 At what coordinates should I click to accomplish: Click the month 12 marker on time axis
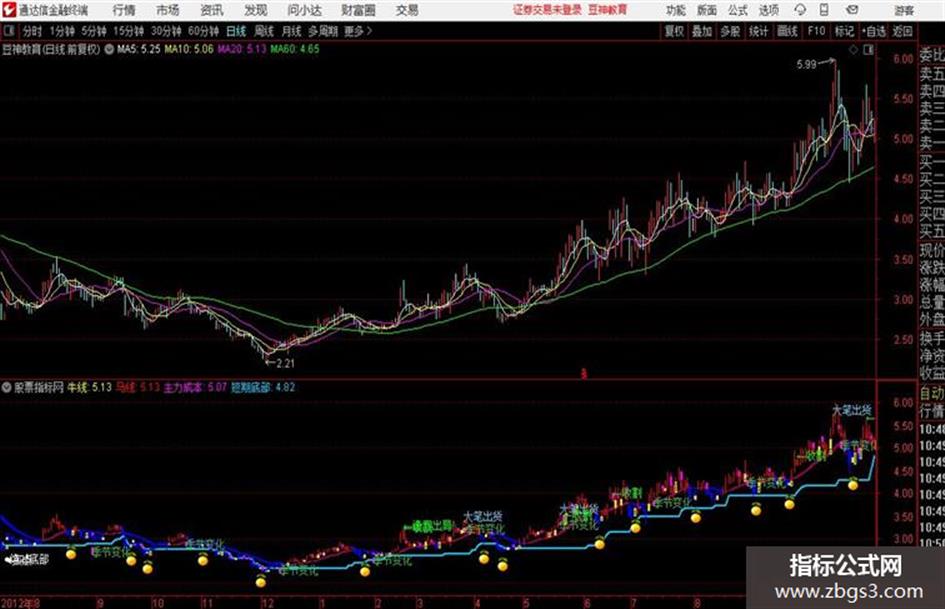click(267, 603)
